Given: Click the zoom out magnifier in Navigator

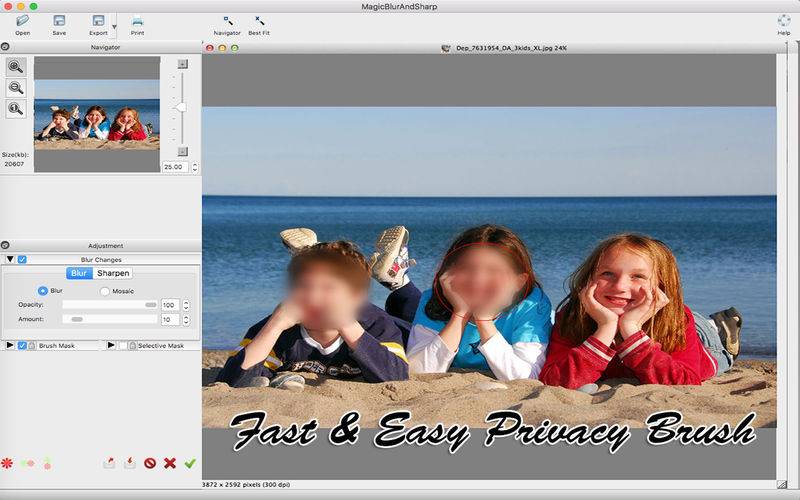Looking at the screenshot, I should (16, 88).
